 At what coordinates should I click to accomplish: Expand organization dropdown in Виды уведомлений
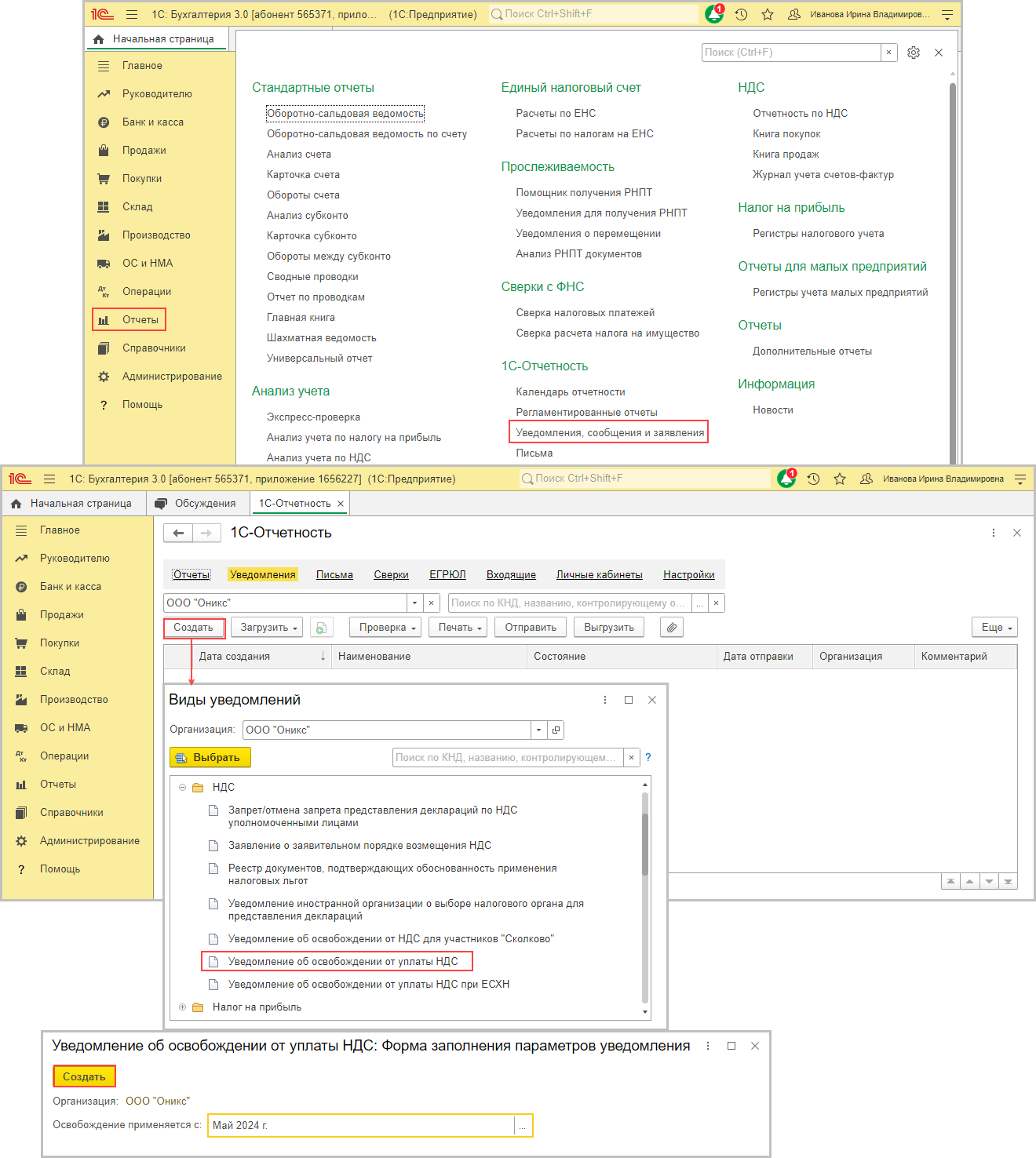[538, 730]
